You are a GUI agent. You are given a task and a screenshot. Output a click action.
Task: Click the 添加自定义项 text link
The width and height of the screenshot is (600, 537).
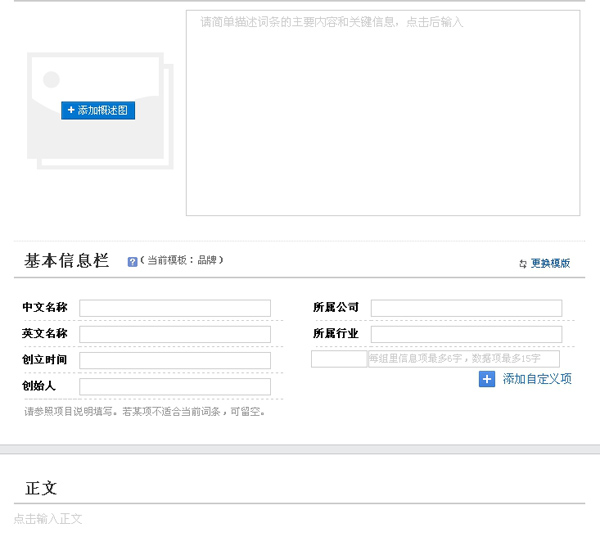537,379
